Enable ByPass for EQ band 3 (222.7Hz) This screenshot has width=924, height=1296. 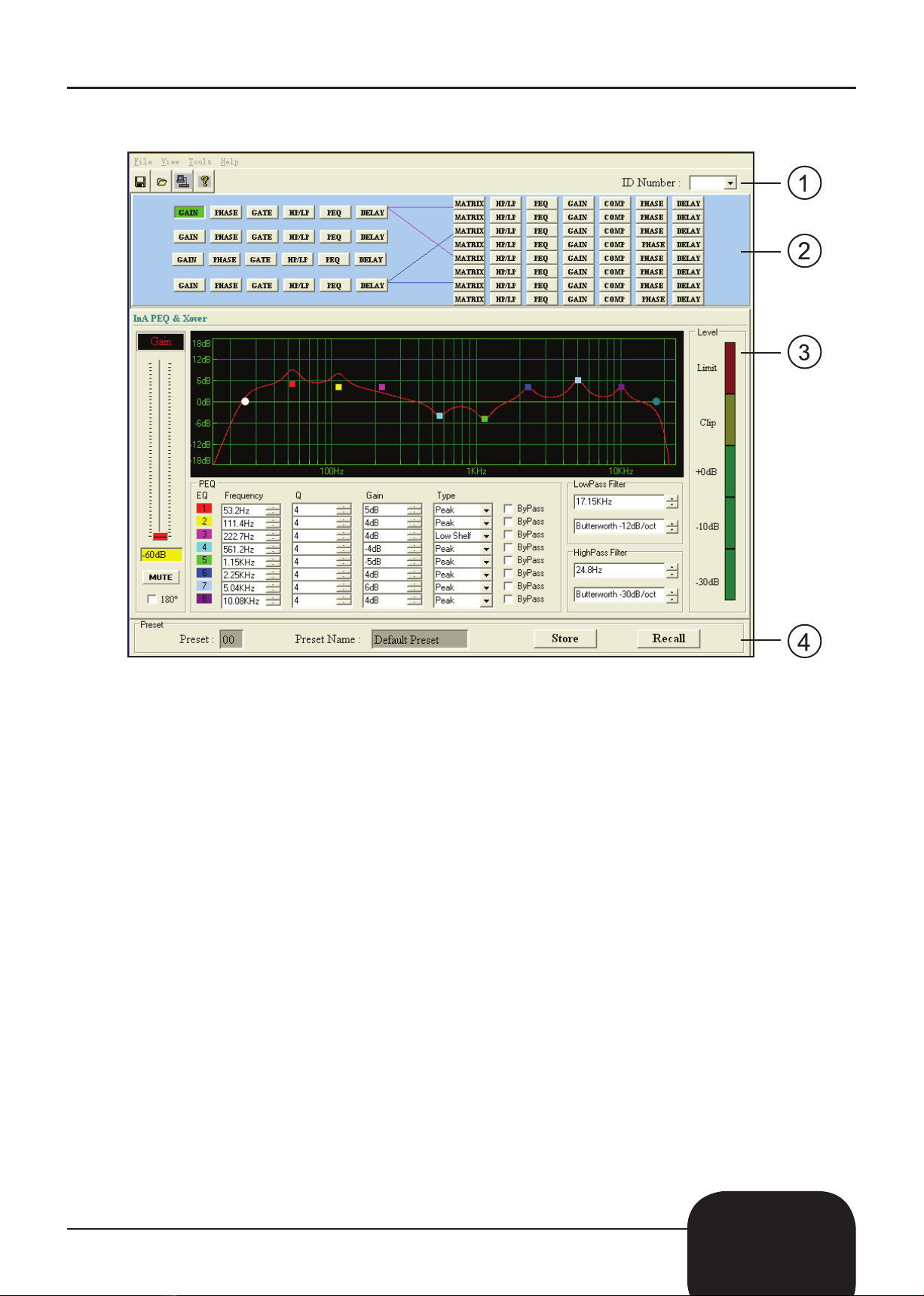click(x=508, y=535)
